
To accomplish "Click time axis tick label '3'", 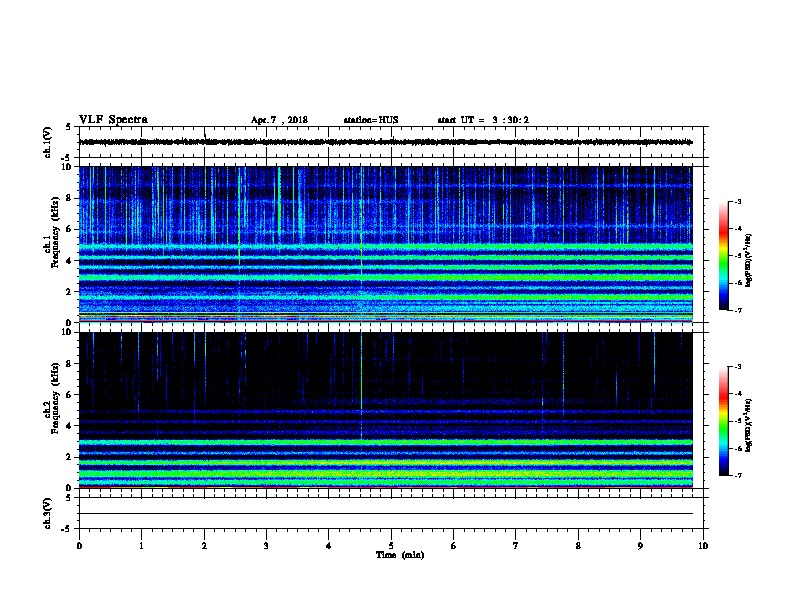I will pyautogui.click(x=266, y=546).
